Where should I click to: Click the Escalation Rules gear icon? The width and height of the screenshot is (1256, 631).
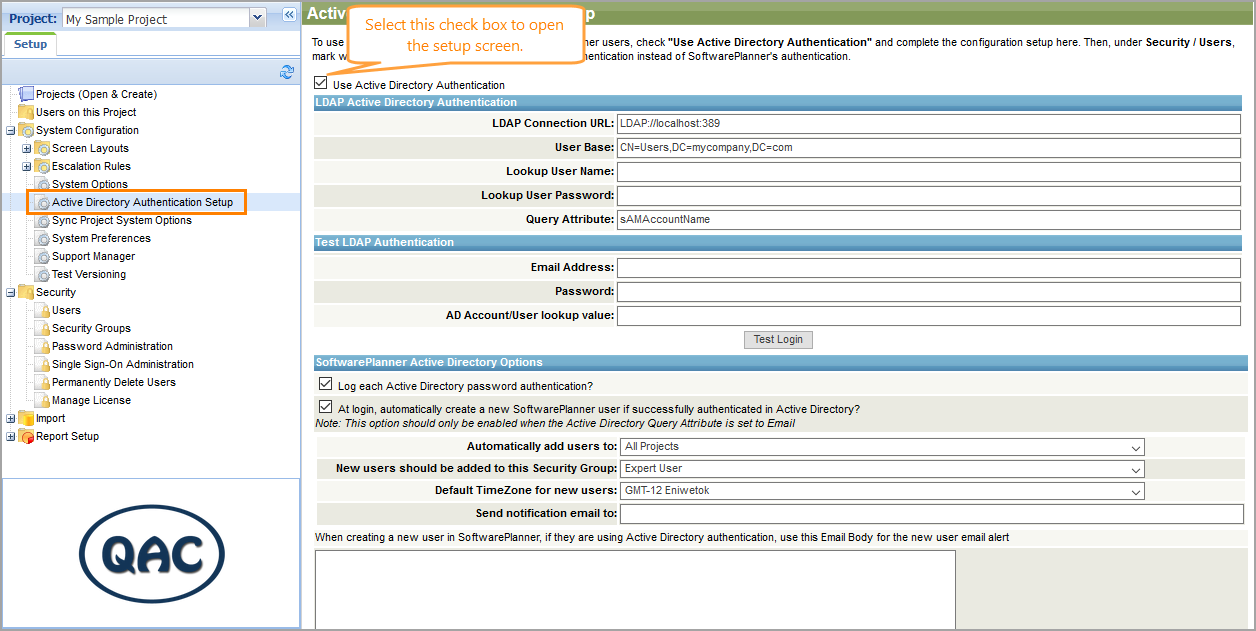pyautogui.click(x=42, y=166)
